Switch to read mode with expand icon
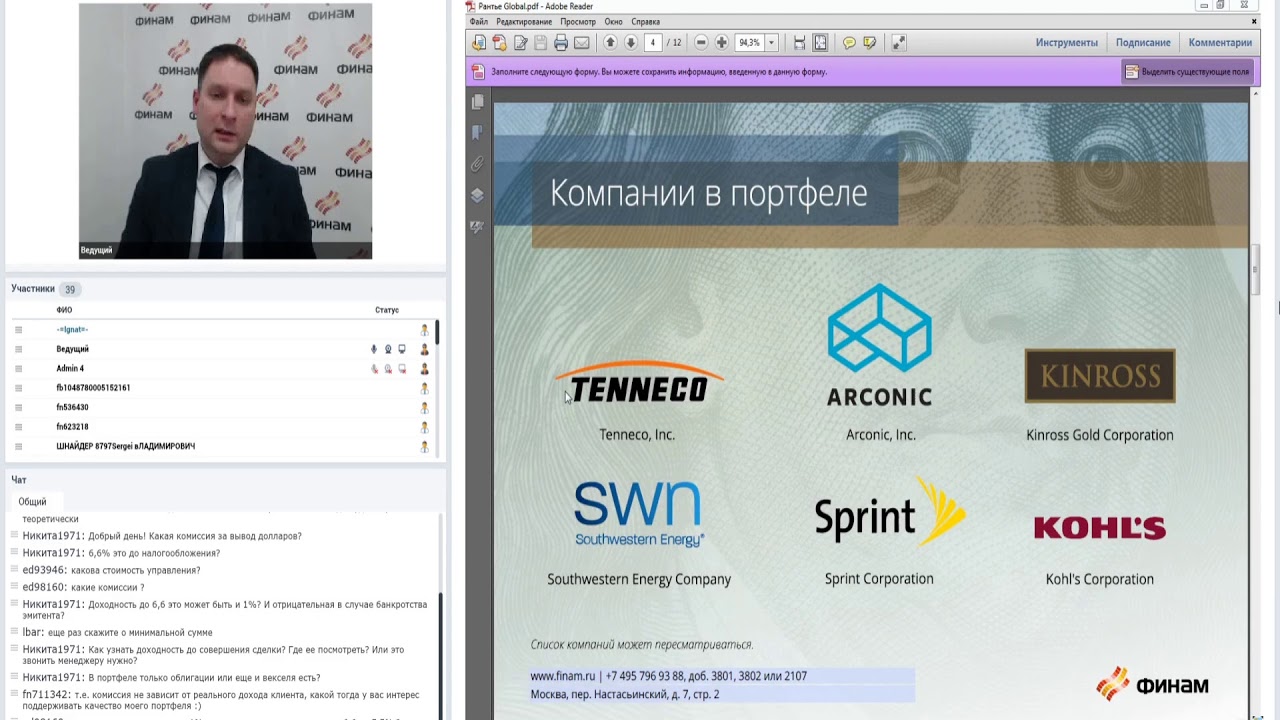 pyautogui.click(x=899, y=43)
